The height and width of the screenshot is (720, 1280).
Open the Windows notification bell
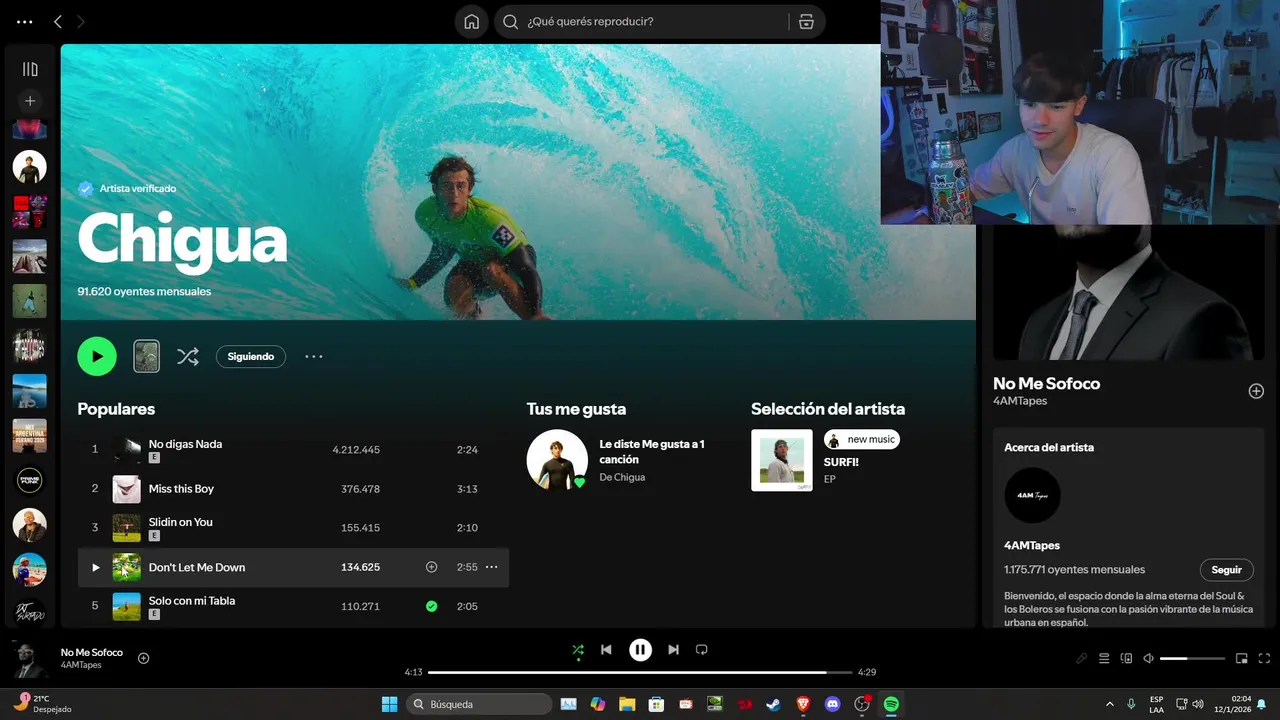click(1262, 704)
